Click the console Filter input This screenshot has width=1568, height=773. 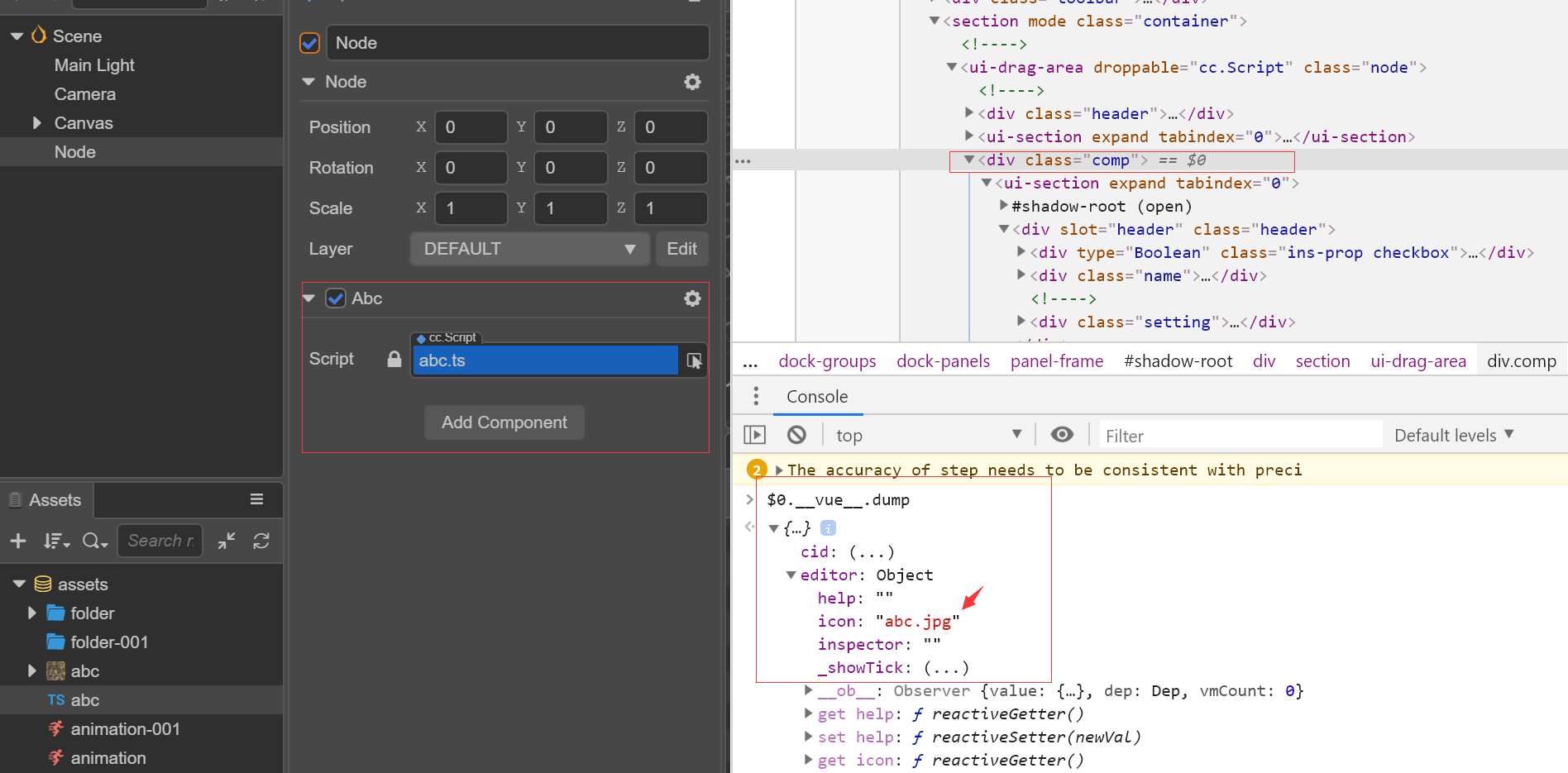point(1241,436)
